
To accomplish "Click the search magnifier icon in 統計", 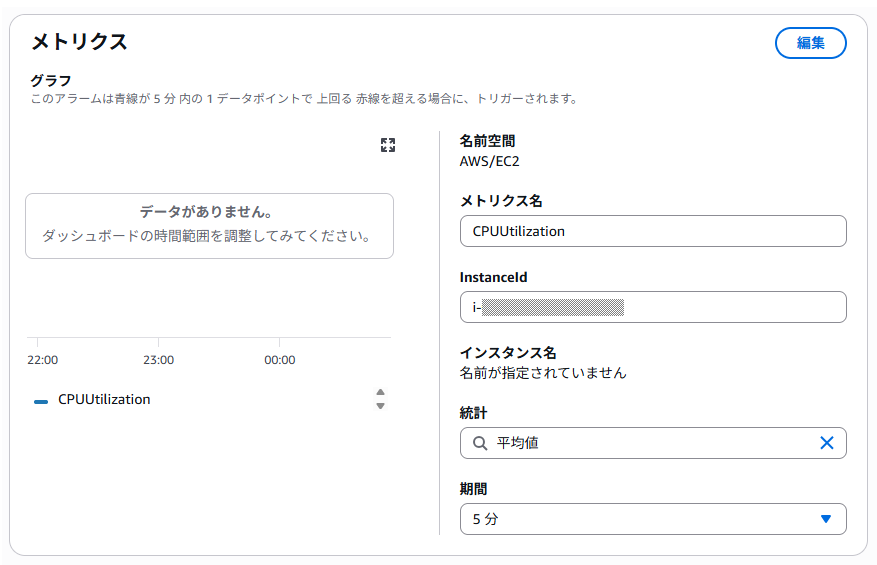I will (480, 443).
